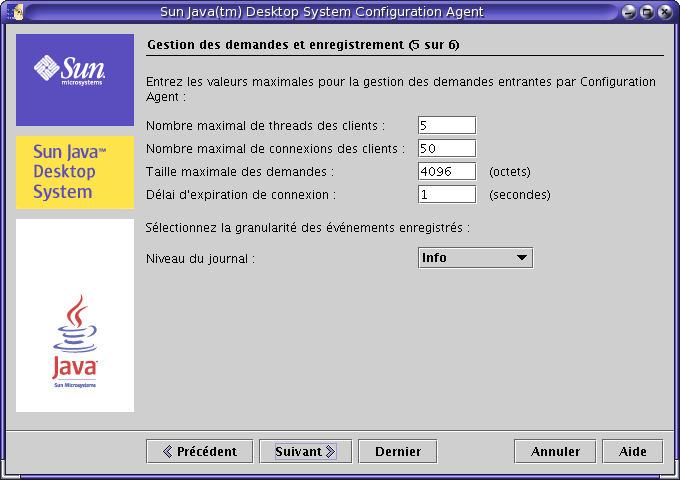This screenshot has height=480, width=680.
Task: Focus the max client connections field
Action: pyautogui.click(x=447, y=148)
